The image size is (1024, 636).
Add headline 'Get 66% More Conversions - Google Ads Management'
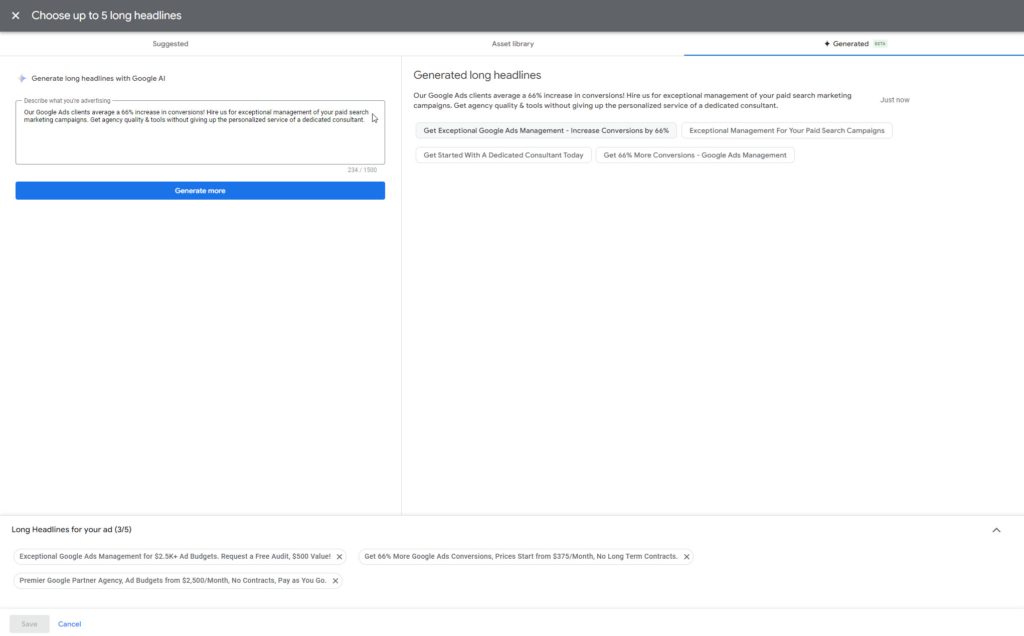click(695, 155)
